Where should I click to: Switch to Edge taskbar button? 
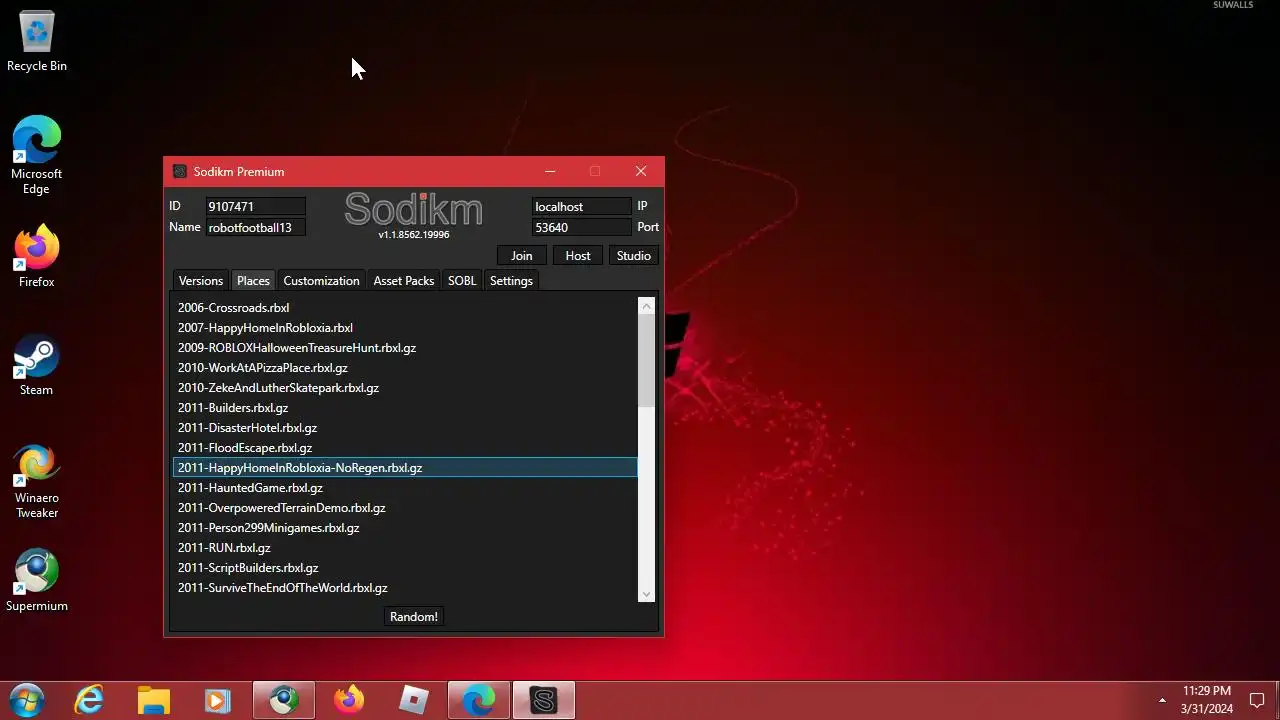[479, 700]
